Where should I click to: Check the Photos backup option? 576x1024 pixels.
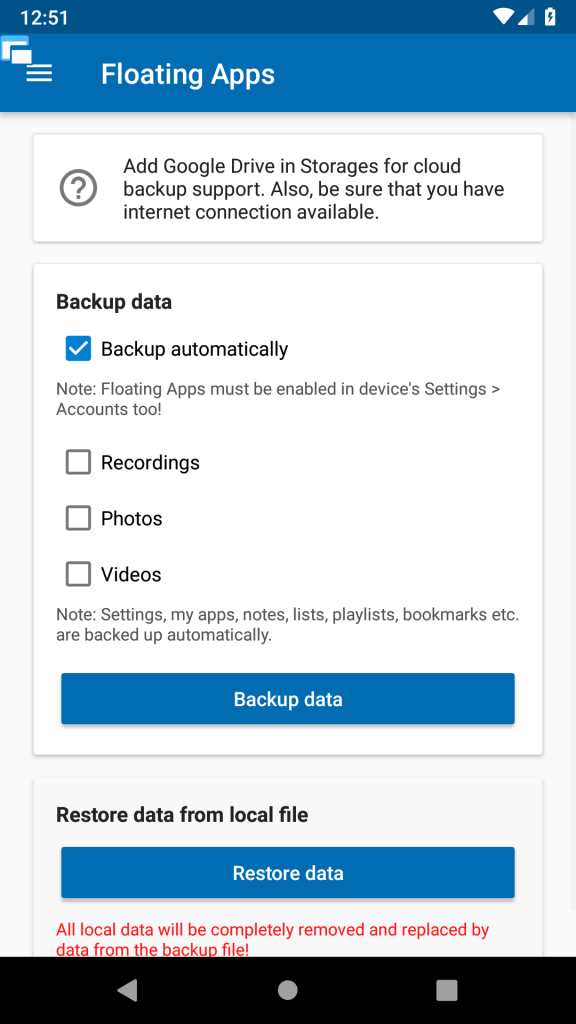78,519
